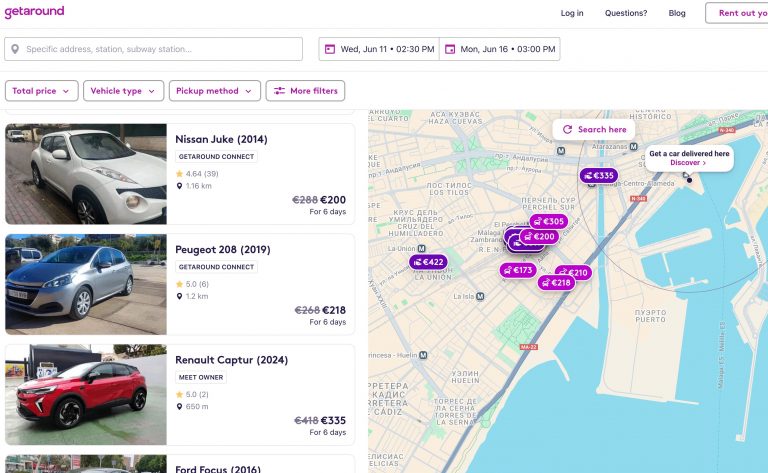The image size is (768, 473).
Task: Click the 650 m distance of Renault Captur
Action: [192, 406]
